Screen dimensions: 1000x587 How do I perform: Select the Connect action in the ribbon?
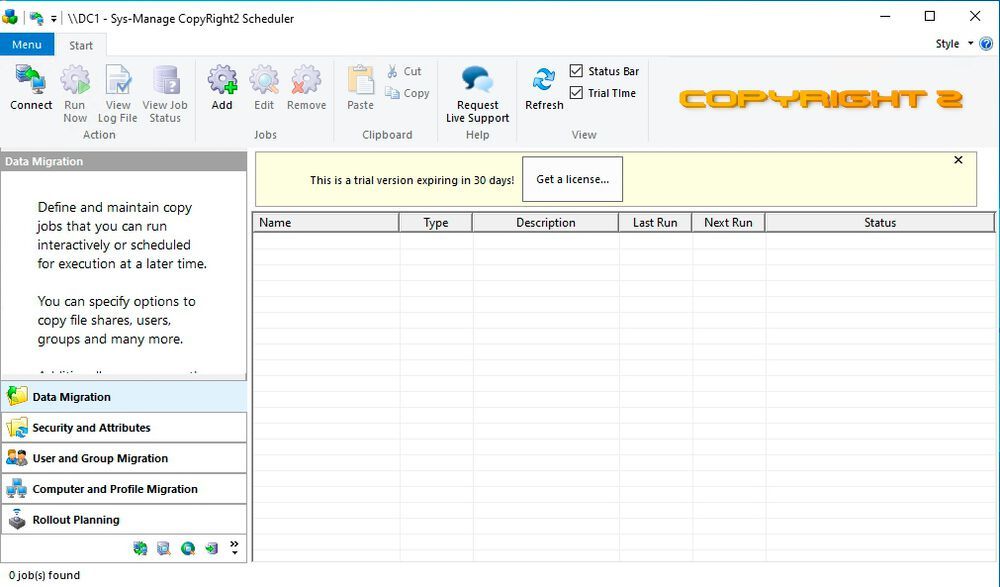(x=30, y=90)
